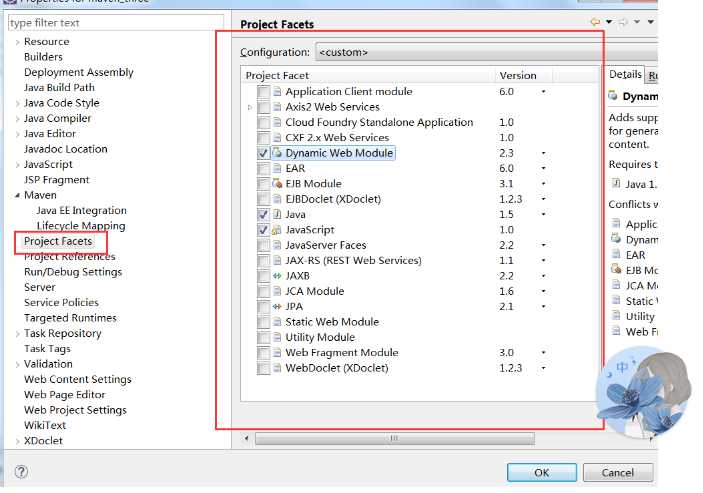Uncheck the Dynamic Web Module checkbox

tap(263, 153)
